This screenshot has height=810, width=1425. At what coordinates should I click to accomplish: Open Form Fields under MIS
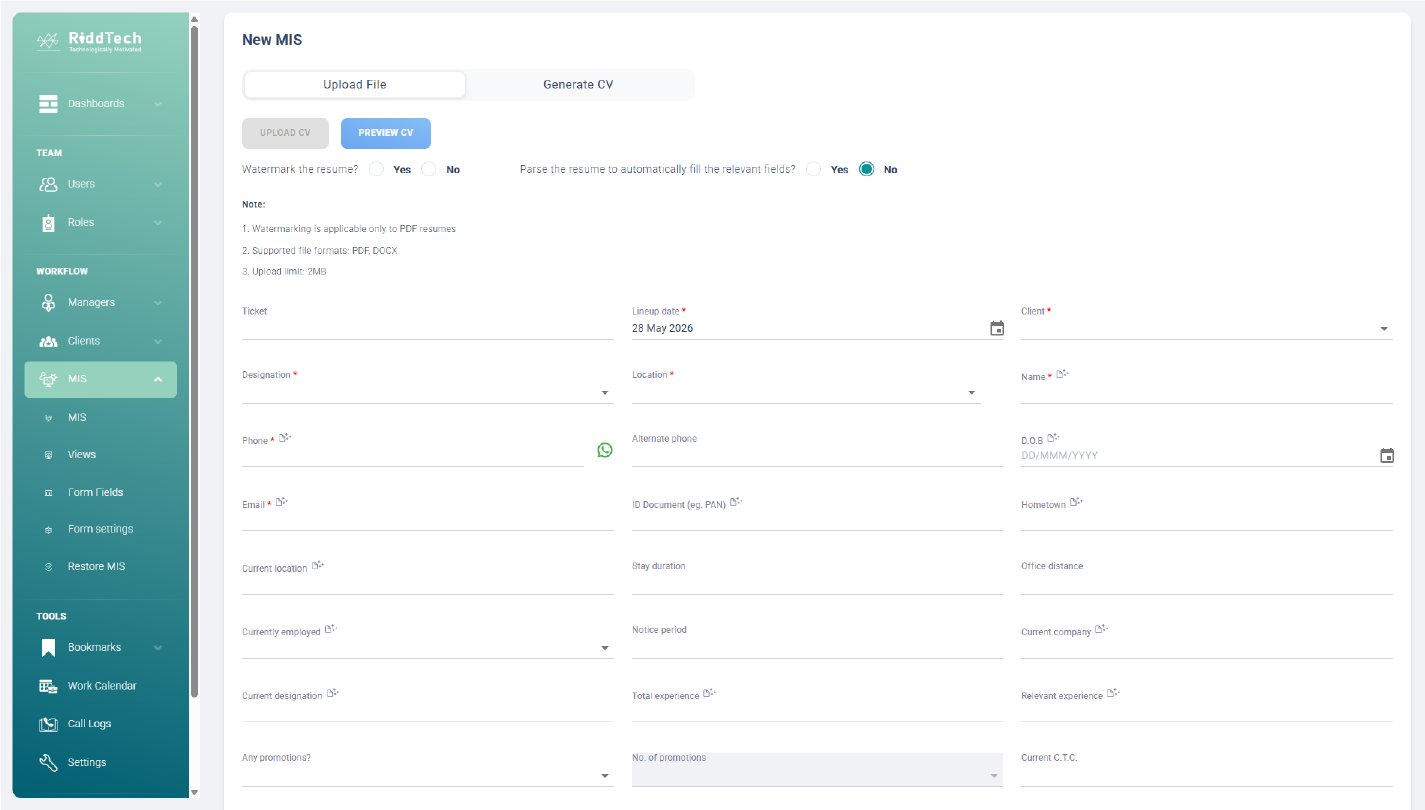tap(95, 492)
